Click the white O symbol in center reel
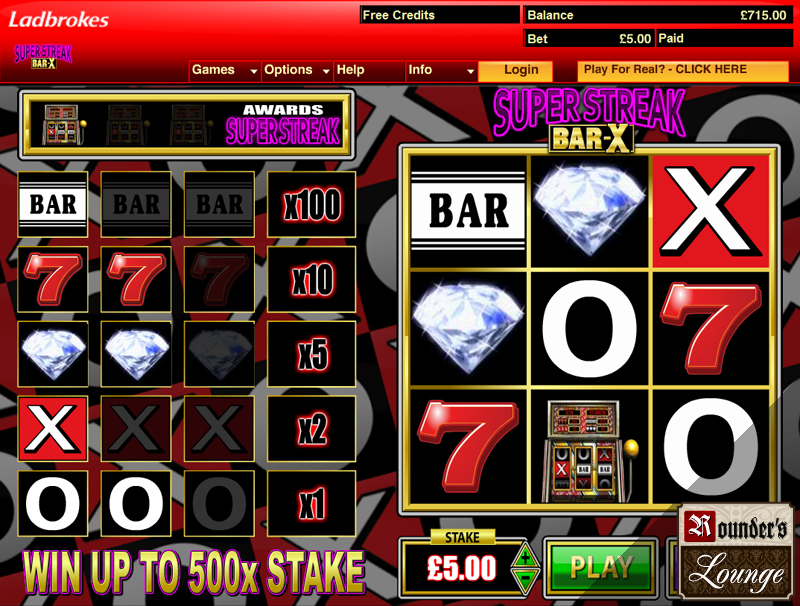 coord(590,329)
